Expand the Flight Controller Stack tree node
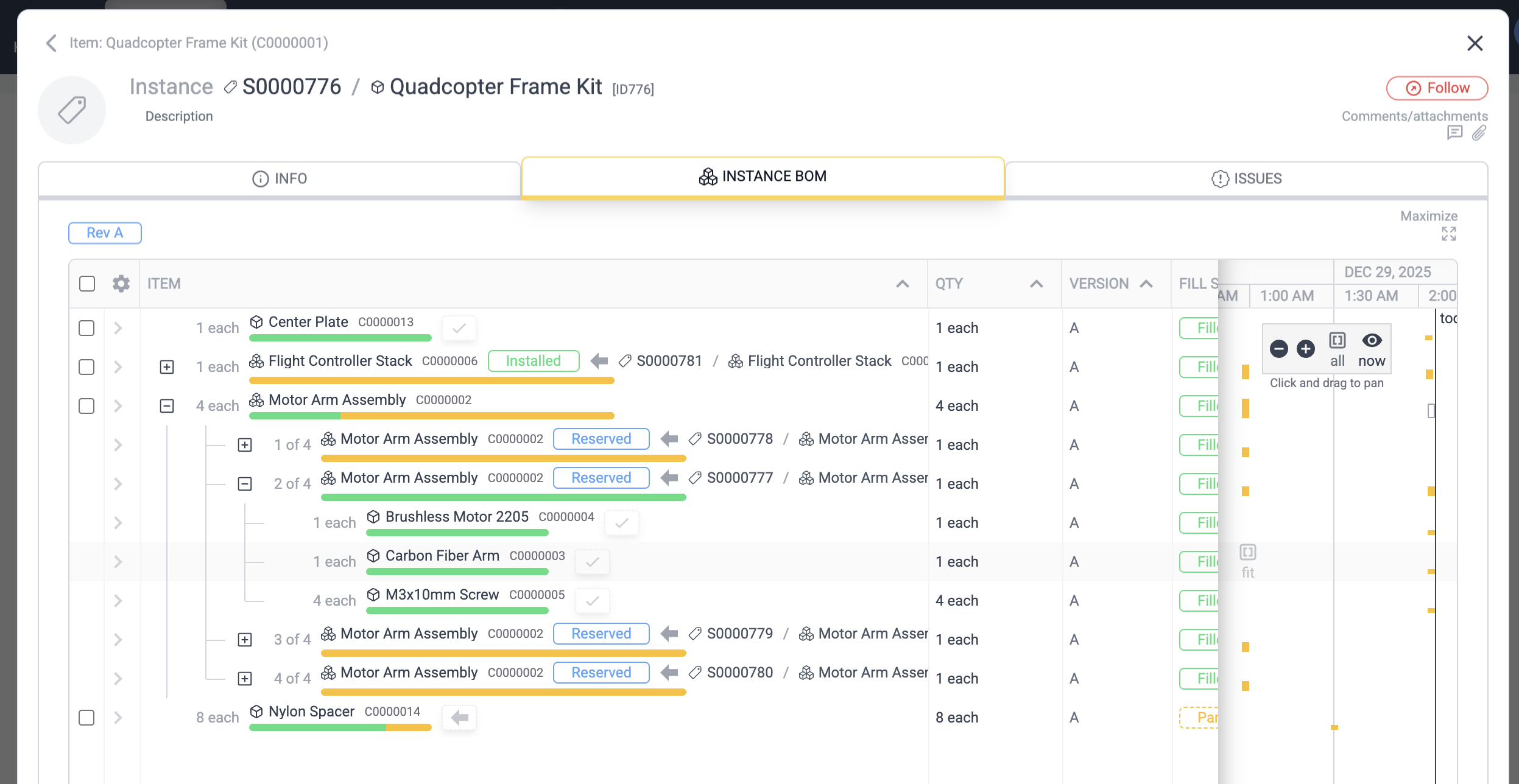Viewport: 1519px width, 784px height. (x=167, y=367)
